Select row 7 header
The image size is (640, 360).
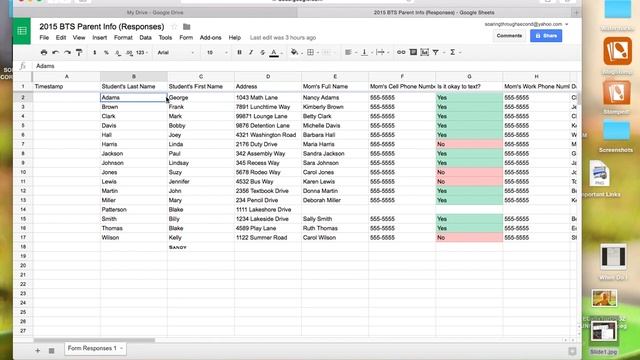tap(23, 144)
